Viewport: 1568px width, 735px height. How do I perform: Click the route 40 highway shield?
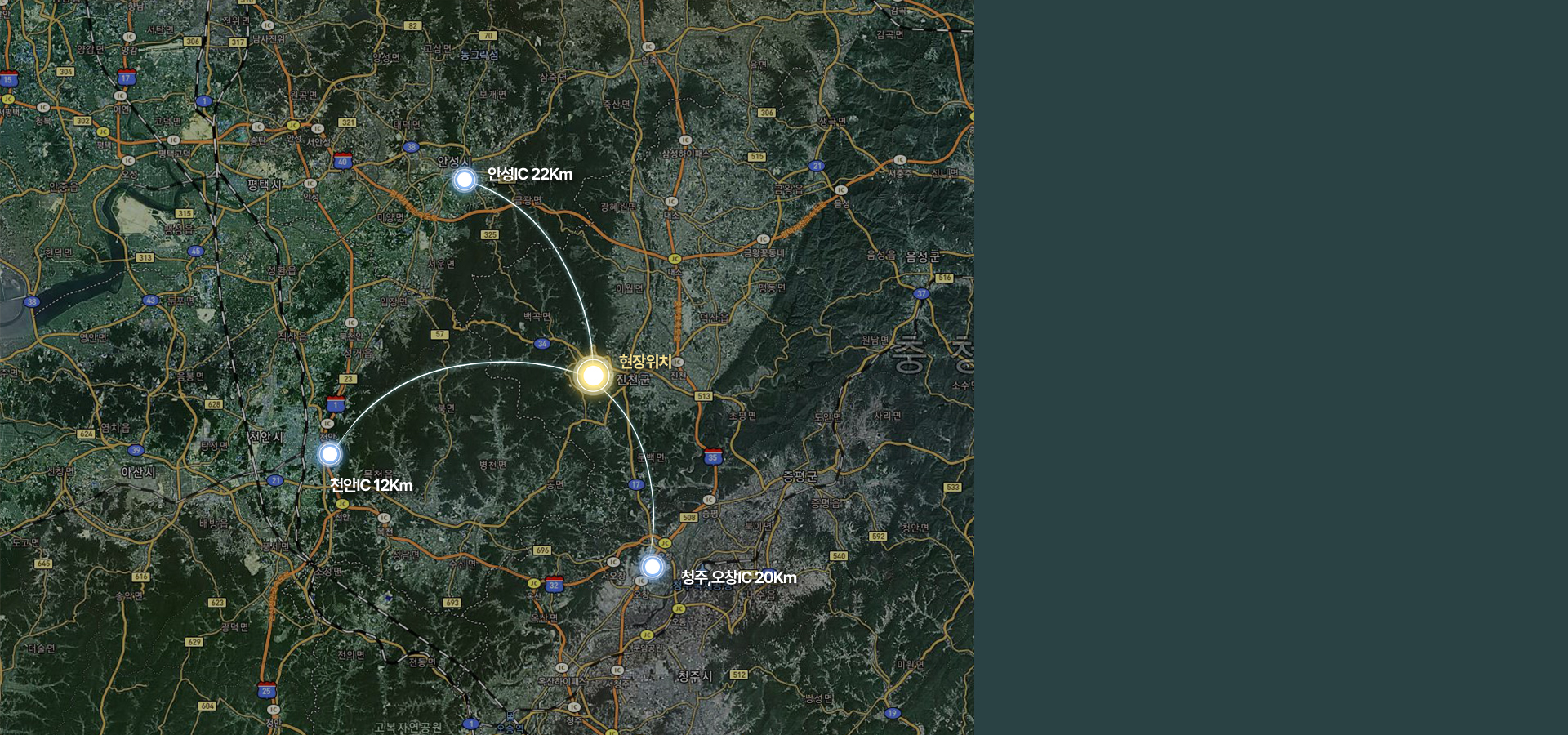click(342, 160)
